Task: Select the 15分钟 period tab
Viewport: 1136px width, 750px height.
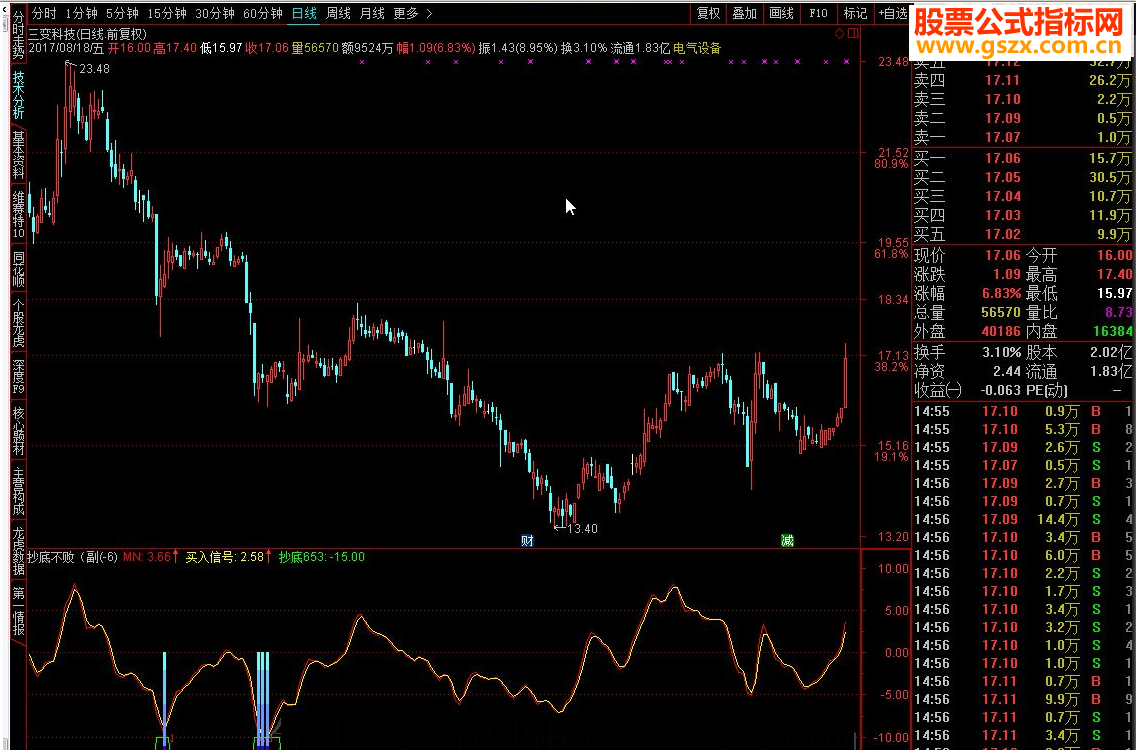Action: [x=167, y=13]
